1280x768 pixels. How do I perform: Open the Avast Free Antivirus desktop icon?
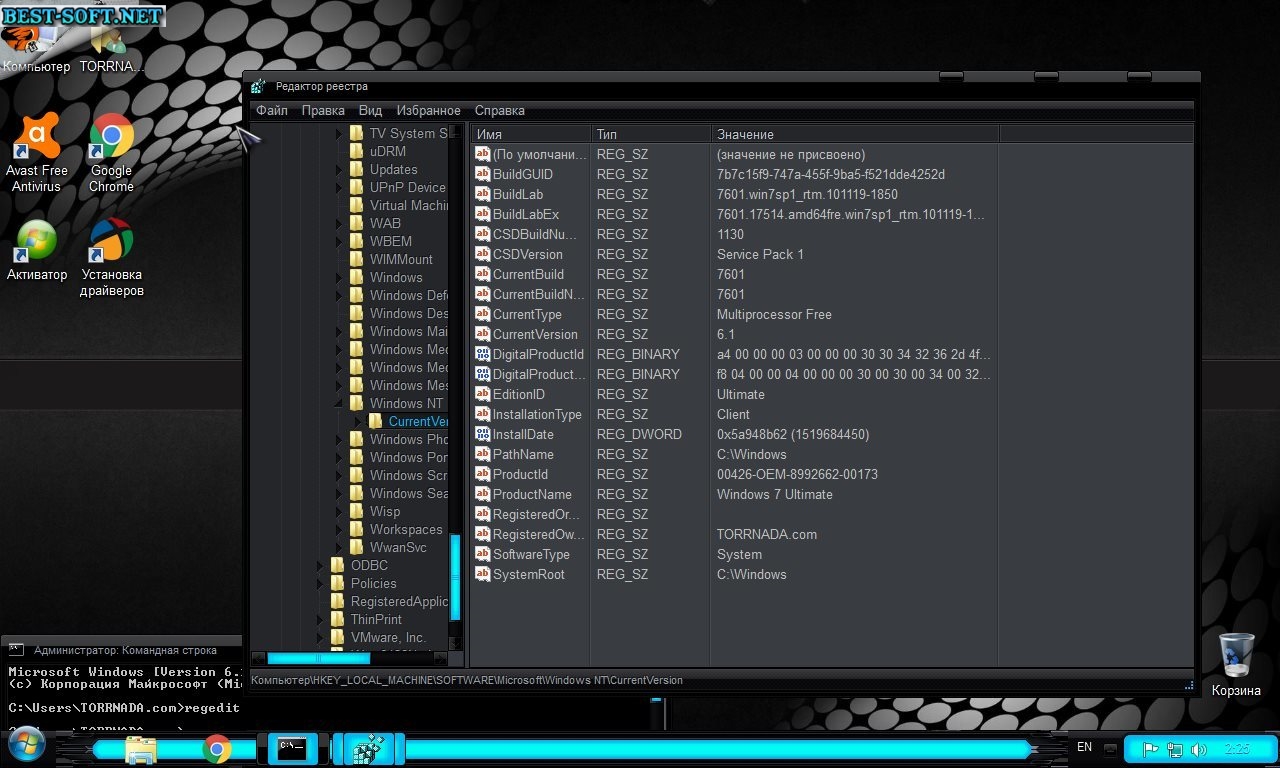(36, 152)
